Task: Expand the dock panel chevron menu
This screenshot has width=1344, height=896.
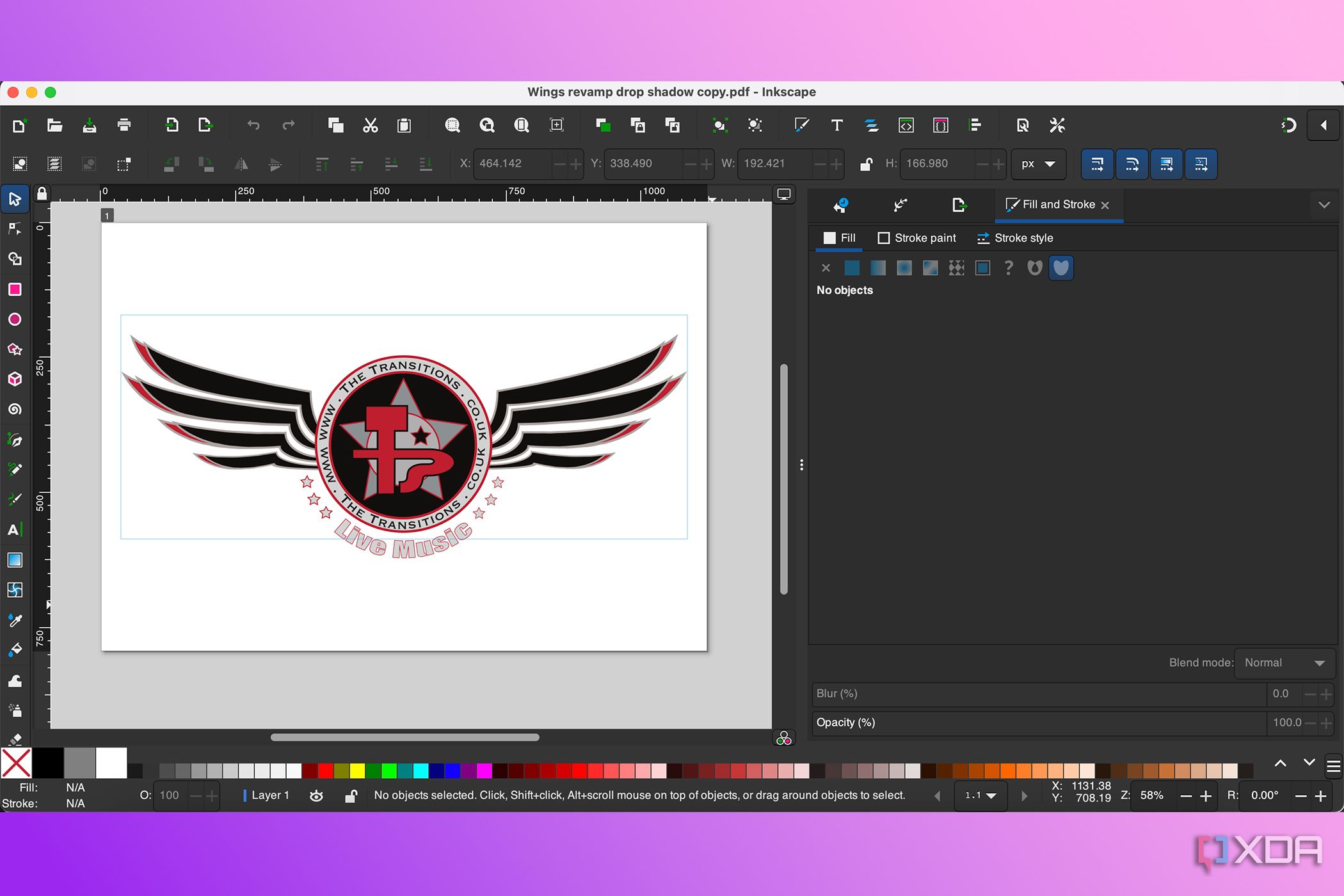Action: click(x=1324, y=205)
